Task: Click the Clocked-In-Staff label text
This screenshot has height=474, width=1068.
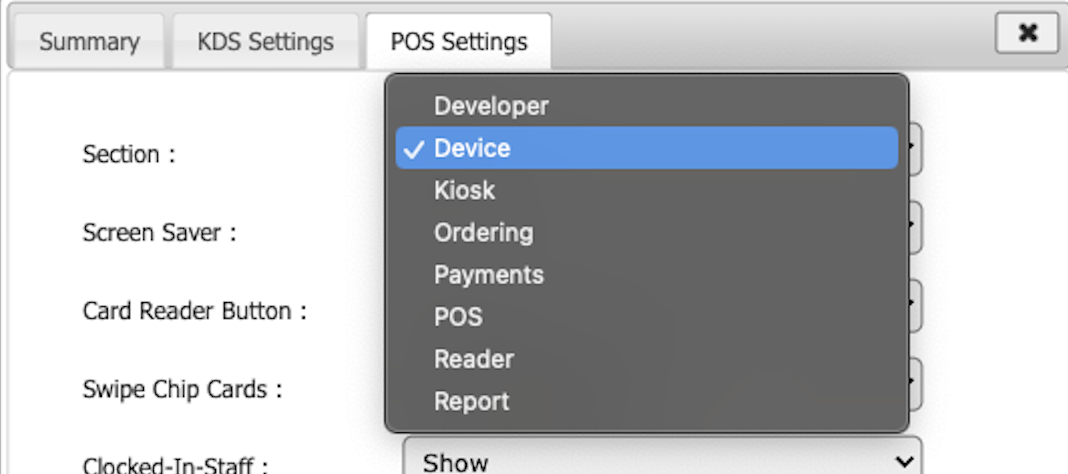Action: 176,464
